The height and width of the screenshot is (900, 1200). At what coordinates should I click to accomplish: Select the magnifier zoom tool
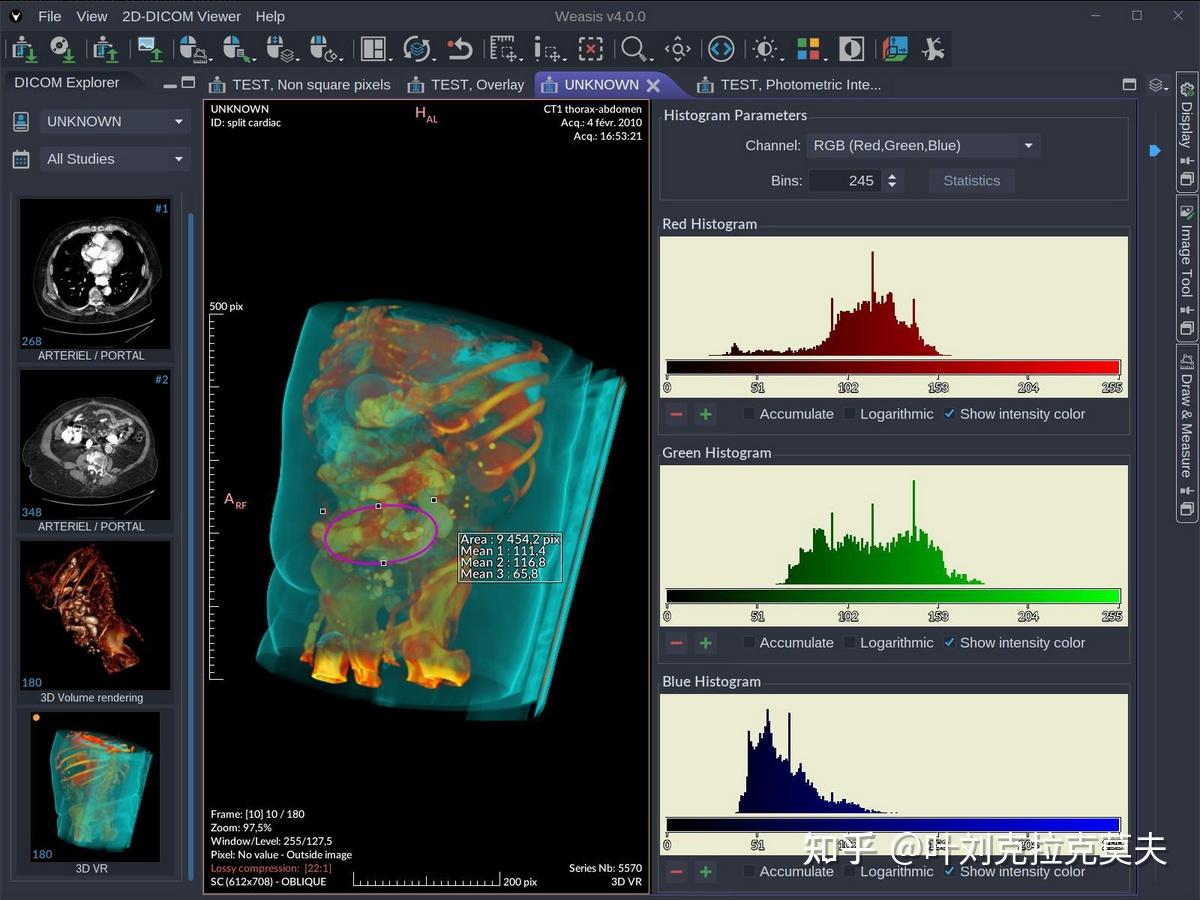pyautogui.click(x=633, y=48)
